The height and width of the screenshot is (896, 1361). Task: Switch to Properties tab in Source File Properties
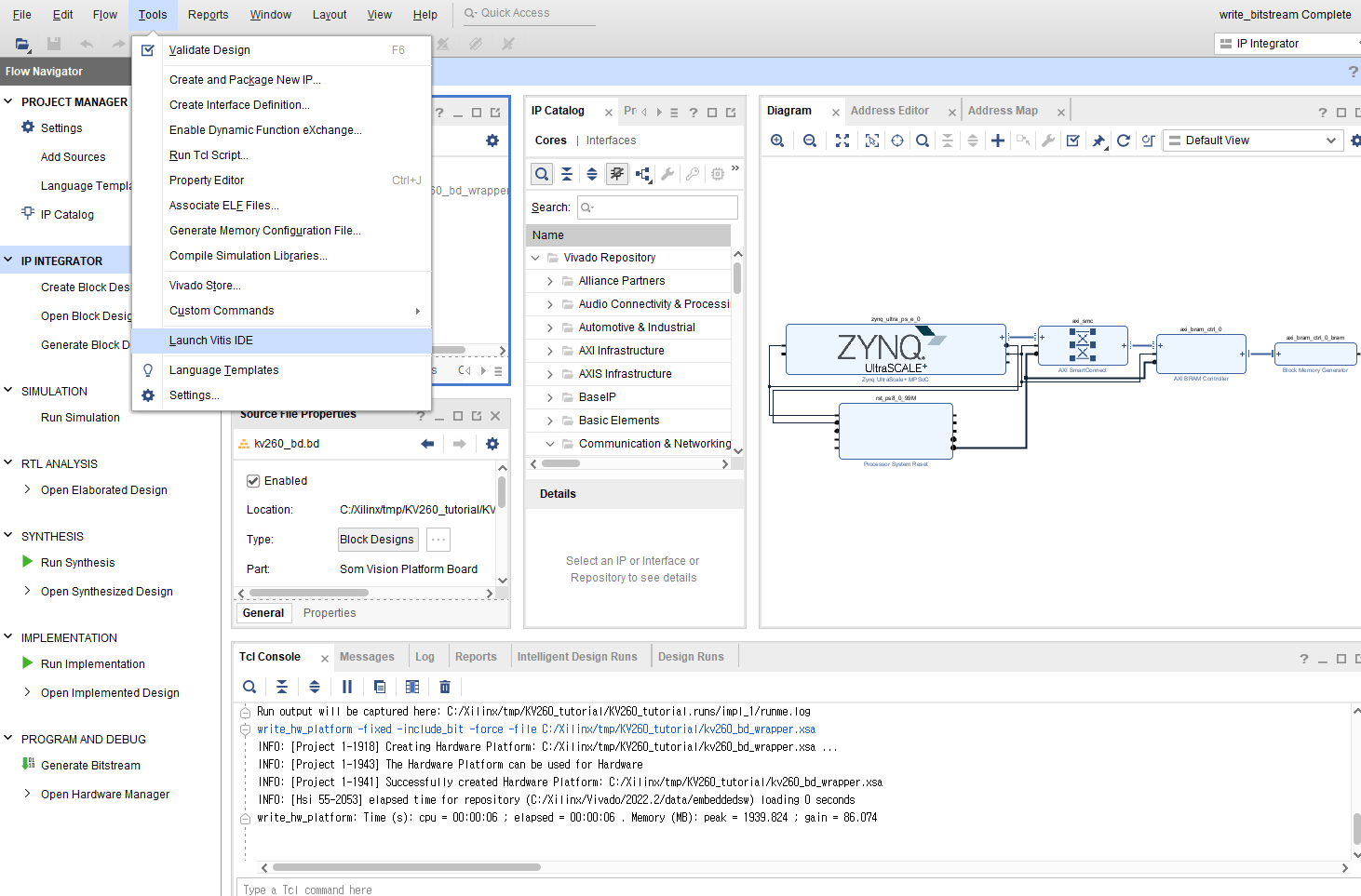coord(330,613)
